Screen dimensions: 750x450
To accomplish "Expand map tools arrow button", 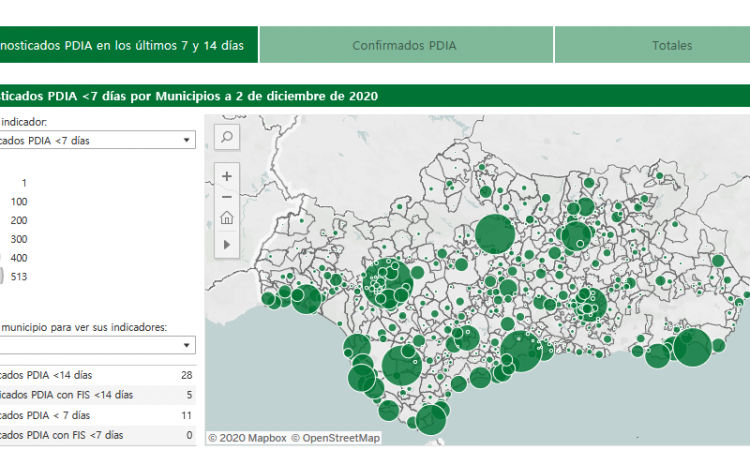I will point(227,243).
